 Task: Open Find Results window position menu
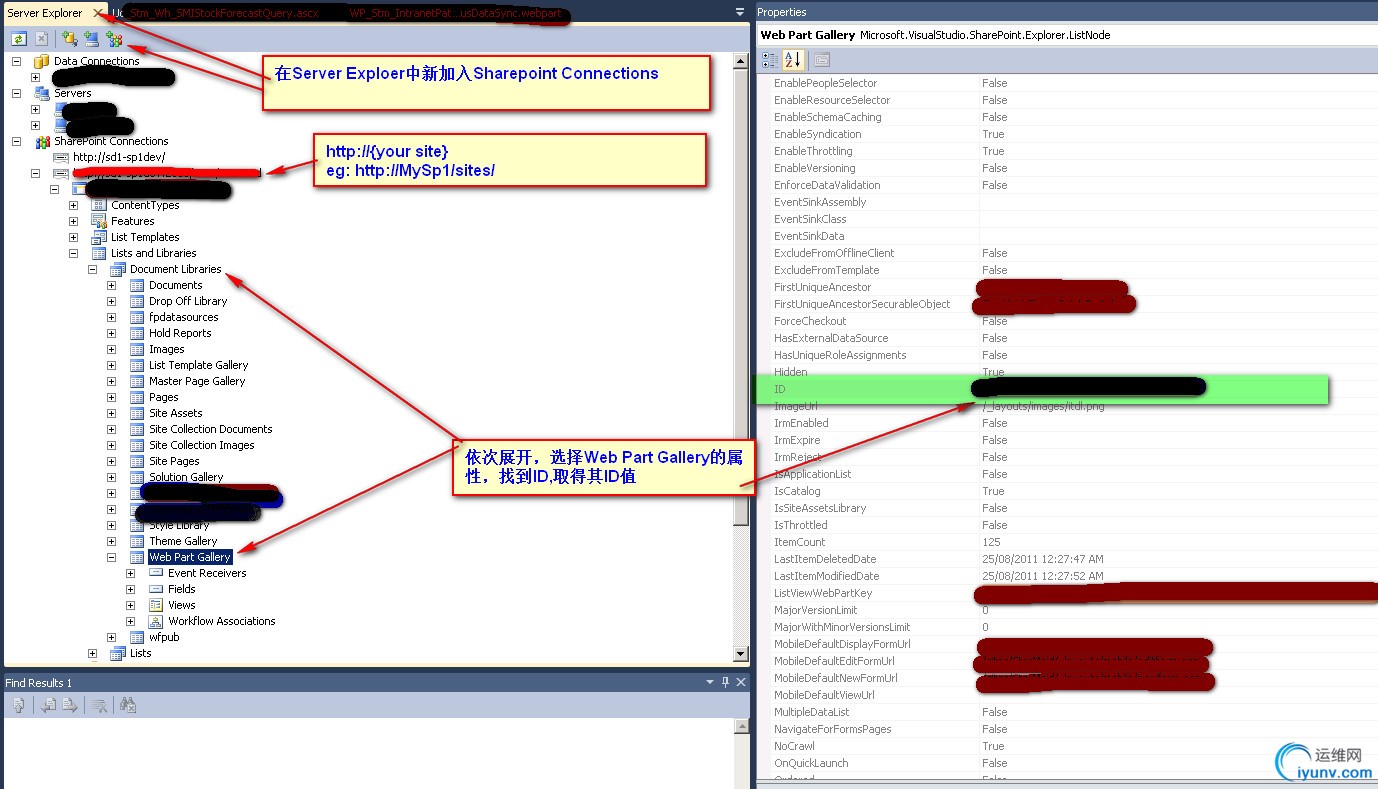tap(711, 682)
